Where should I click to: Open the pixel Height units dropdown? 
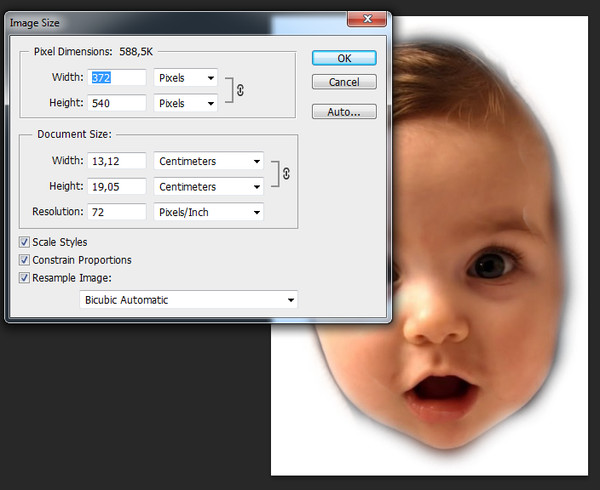point(186,103)
